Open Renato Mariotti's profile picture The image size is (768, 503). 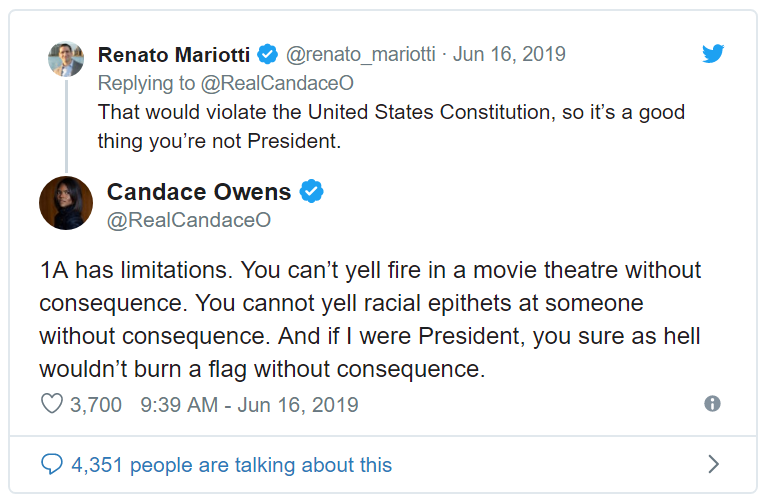click(66, 59)
